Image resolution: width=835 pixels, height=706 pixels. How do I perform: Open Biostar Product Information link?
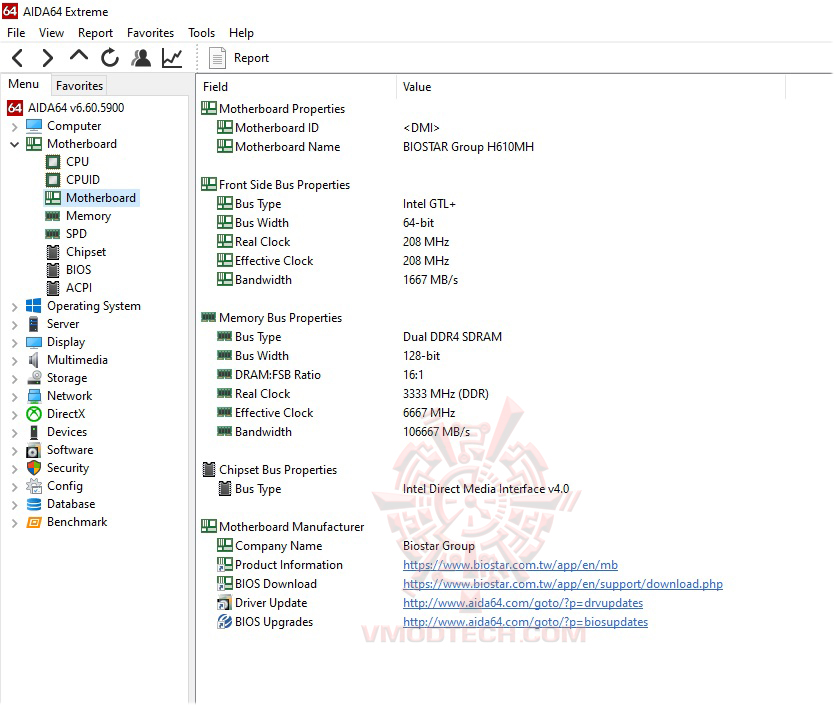click(x=510, y=565)
